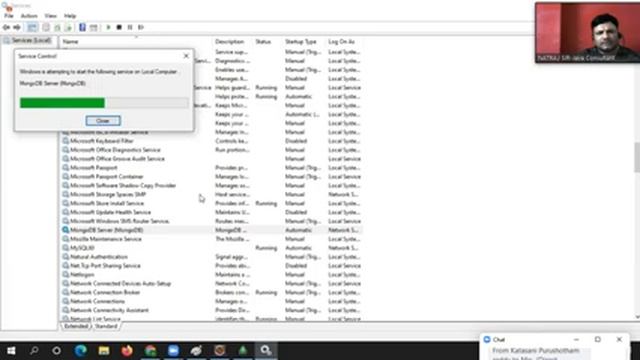Minimize the Chat popup window
The width and height of the screenshot is (640, 360).
pyautogui.click(x=576, y=340)
